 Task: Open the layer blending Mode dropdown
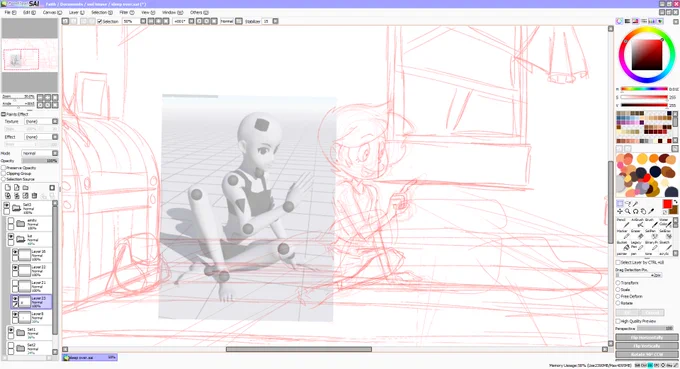tap(55, 153)
